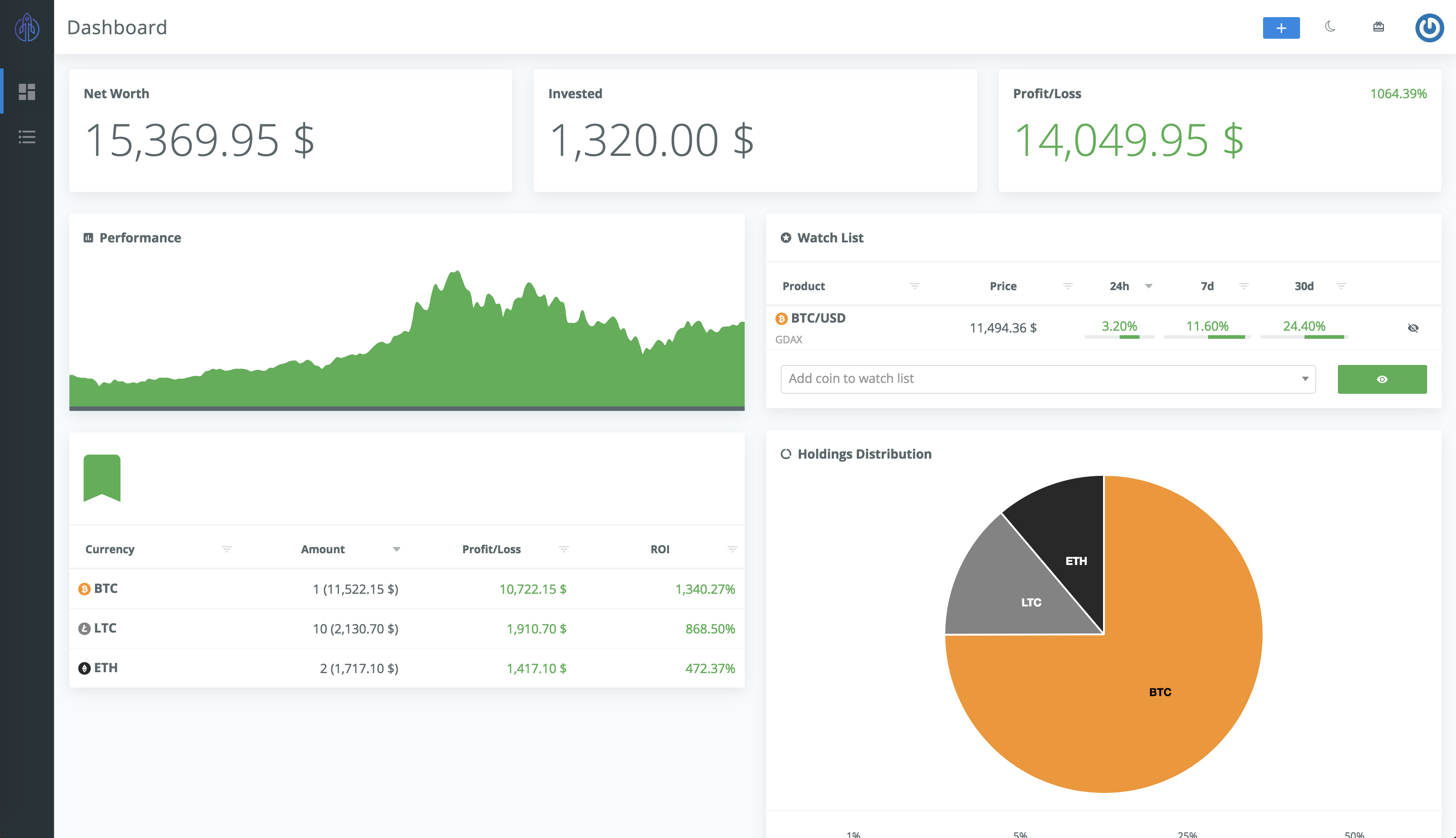Sort watch list by 24h arrow
1456x838 pixels.
click(1149, 286)
